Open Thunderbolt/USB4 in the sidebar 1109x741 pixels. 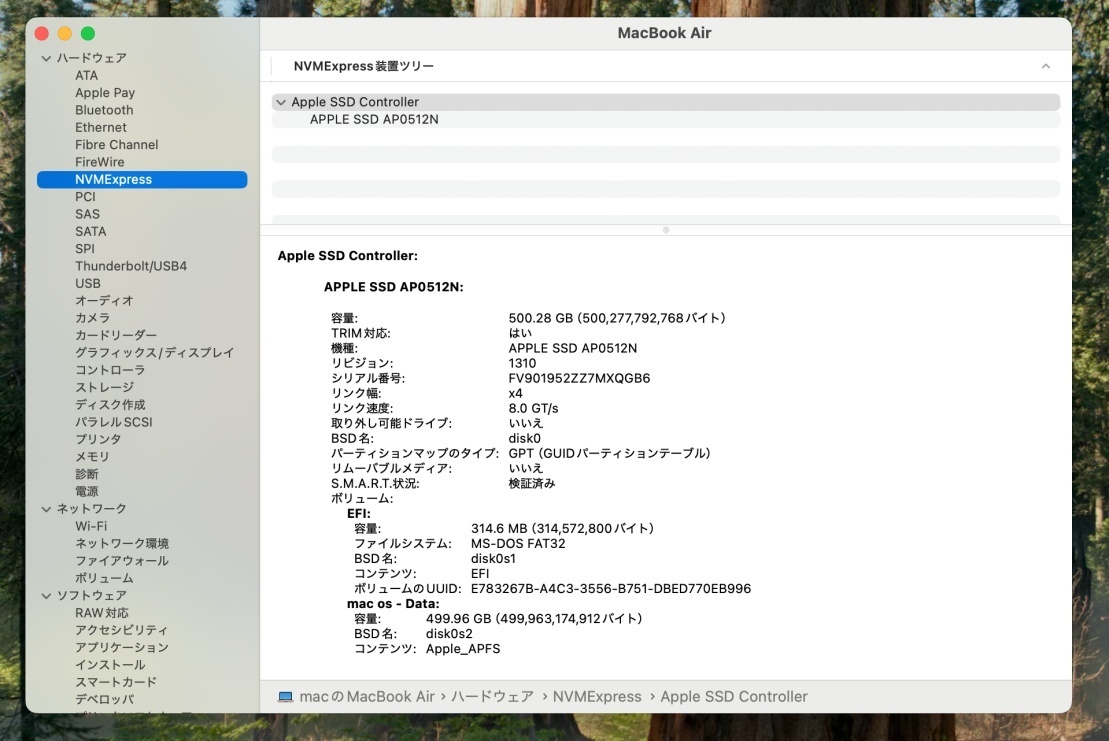point(131,266)
